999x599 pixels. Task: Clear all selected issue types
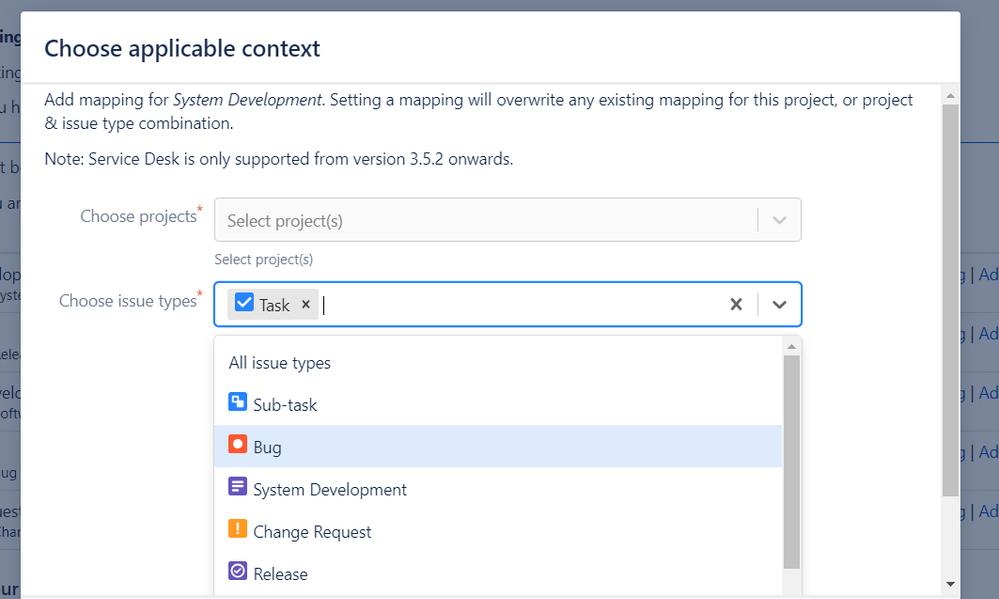point(736,304)
